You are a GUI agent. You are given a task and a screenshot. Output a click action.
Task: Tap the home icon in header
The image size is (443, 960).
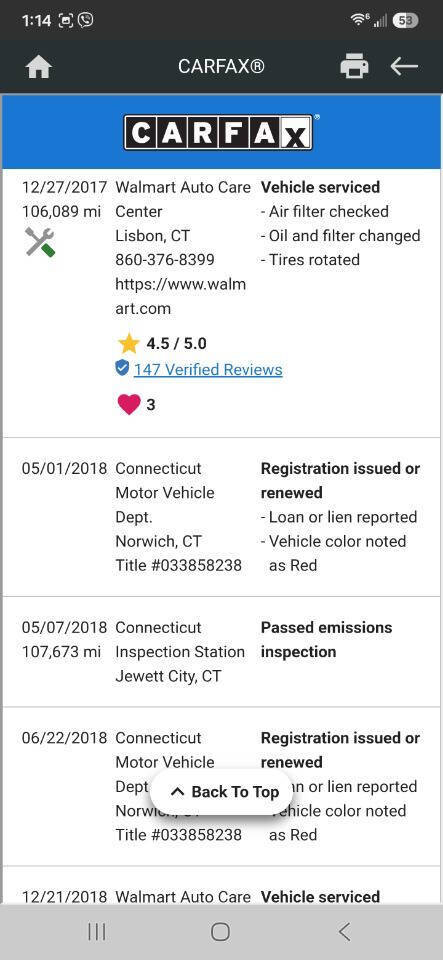(39, 67)
